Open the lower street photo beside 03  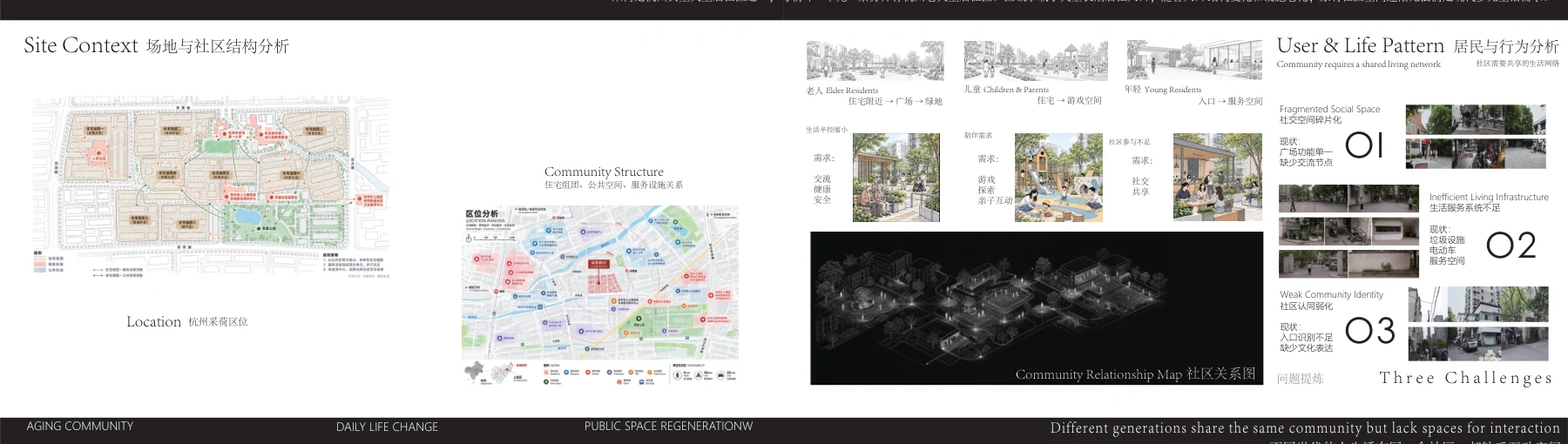1478,344
